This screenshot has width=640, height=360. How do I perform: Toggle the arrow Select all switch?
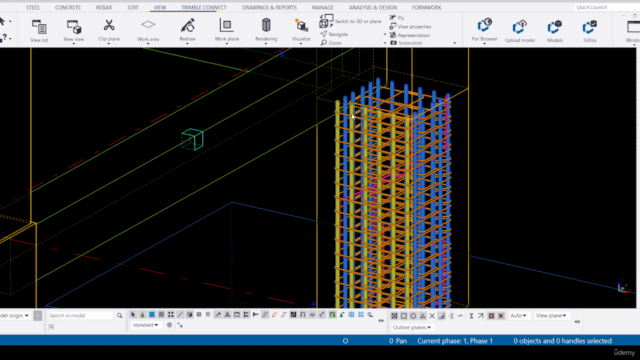(133, 315)
